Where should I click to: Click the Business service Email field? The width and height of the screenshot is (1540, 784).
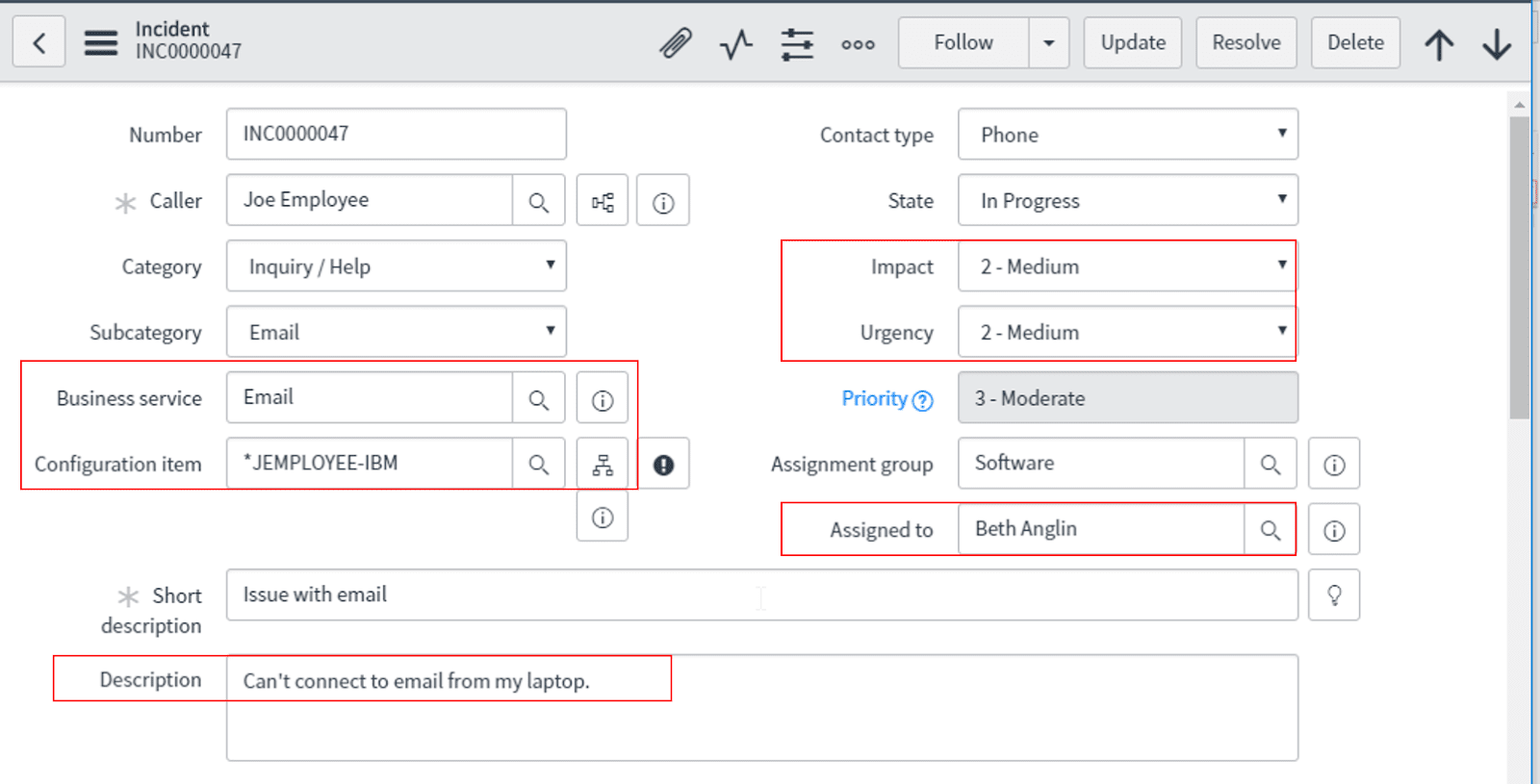pyautogui.click(x=370, y=397)
